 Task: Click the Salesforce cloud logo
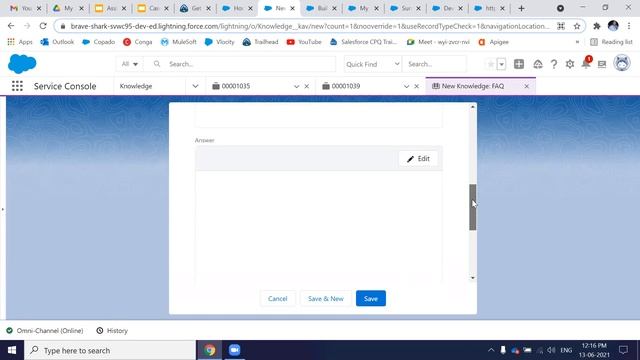pos(22,64)
